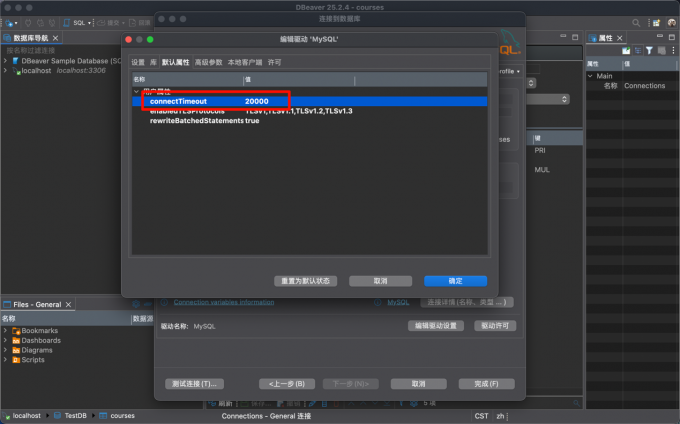Image resolution: width=680 pixels, height=424 pixels.
Task: Toggle funnel filter icon in 属性 panel
Action: point(649,51)
